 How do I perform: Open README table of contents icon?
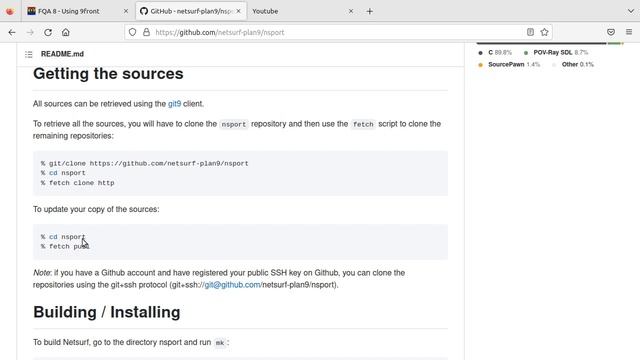(x=29, y=54)
